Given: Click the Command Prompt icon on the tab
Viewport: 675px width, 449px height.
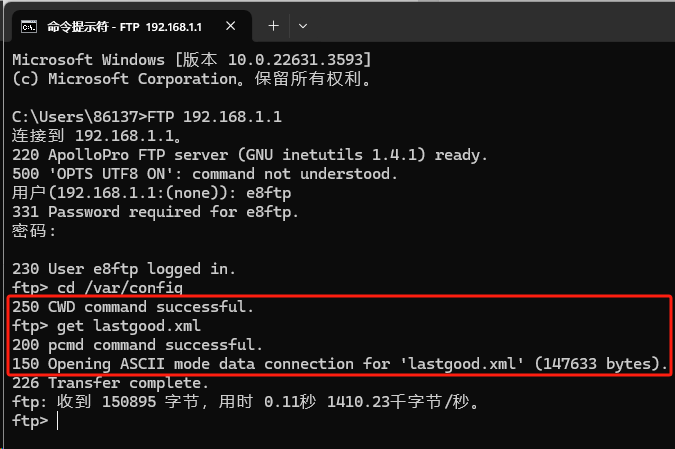Looking at the screenshot, I should pos(30,24).
